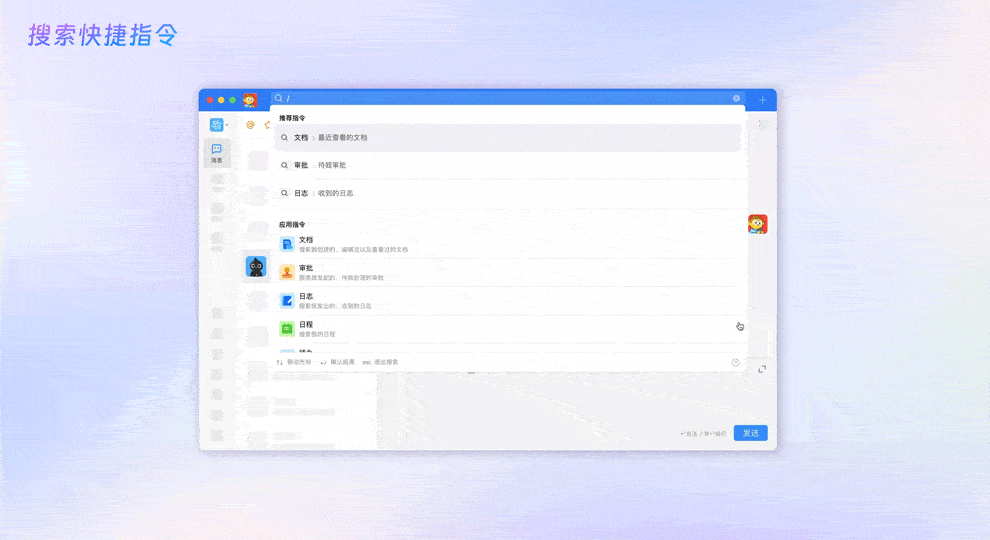
Task: Click the blue 文档 app command icon
Action: pyautogui.click(x=287, y=244)
